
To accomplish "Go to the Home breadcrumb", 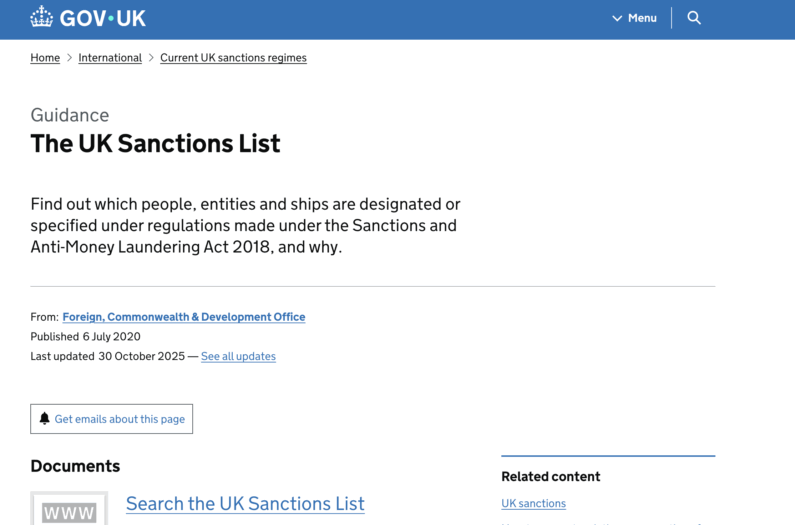I will pos(45,58).
